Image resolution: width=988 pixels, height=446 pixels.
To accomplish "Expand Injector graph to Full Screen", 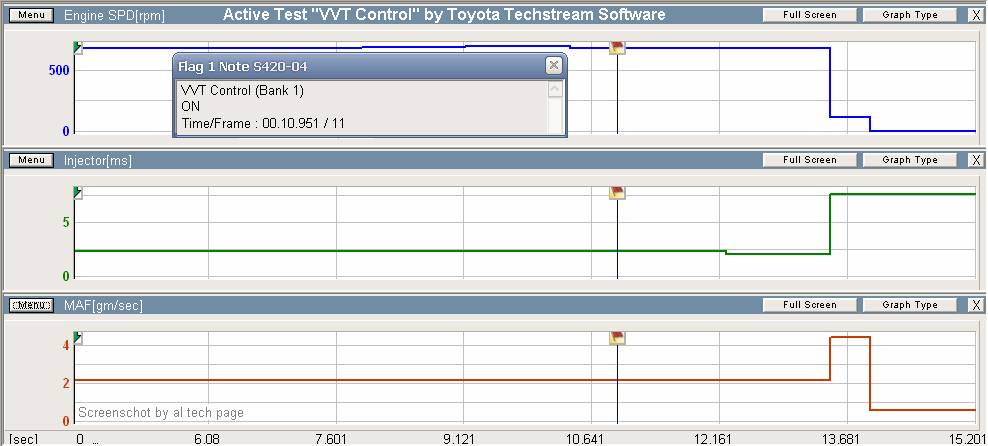I will click(809, 160).
